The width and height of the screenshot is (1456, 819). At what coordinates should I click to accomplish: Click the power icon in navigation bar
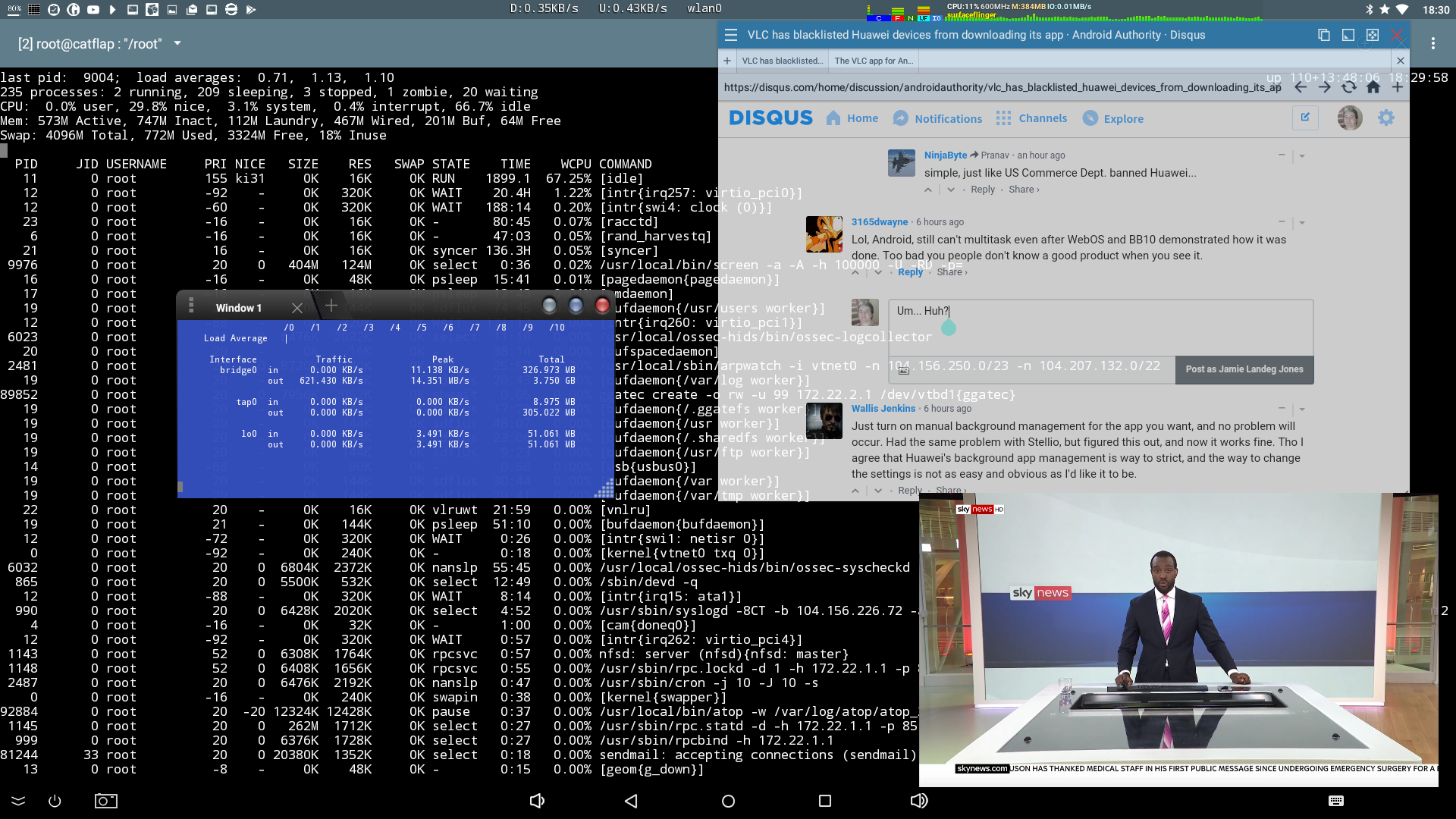click(55, 801)
